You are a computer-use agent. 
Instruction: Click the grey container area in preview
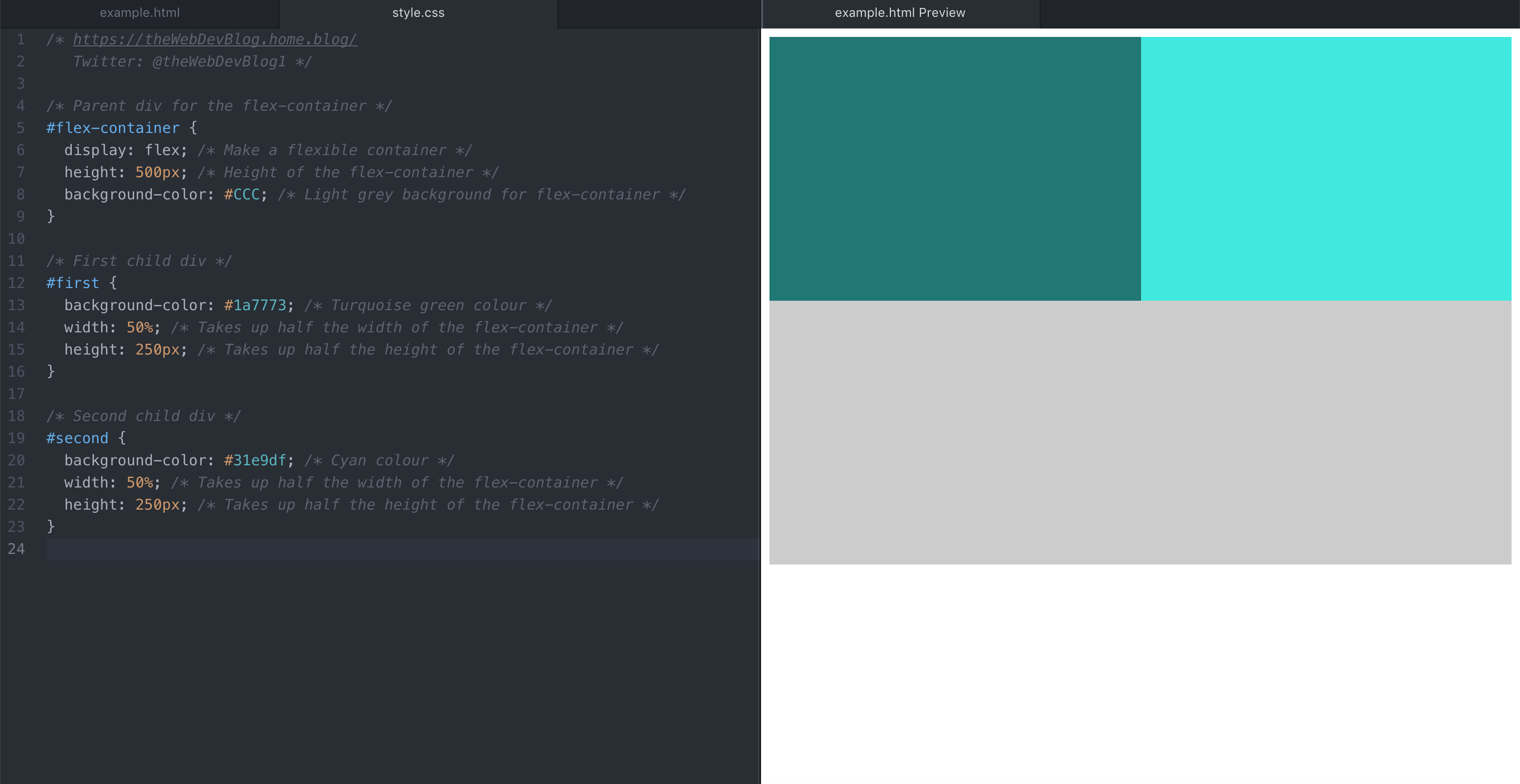pyautogui.click(x=1139, y=433)
